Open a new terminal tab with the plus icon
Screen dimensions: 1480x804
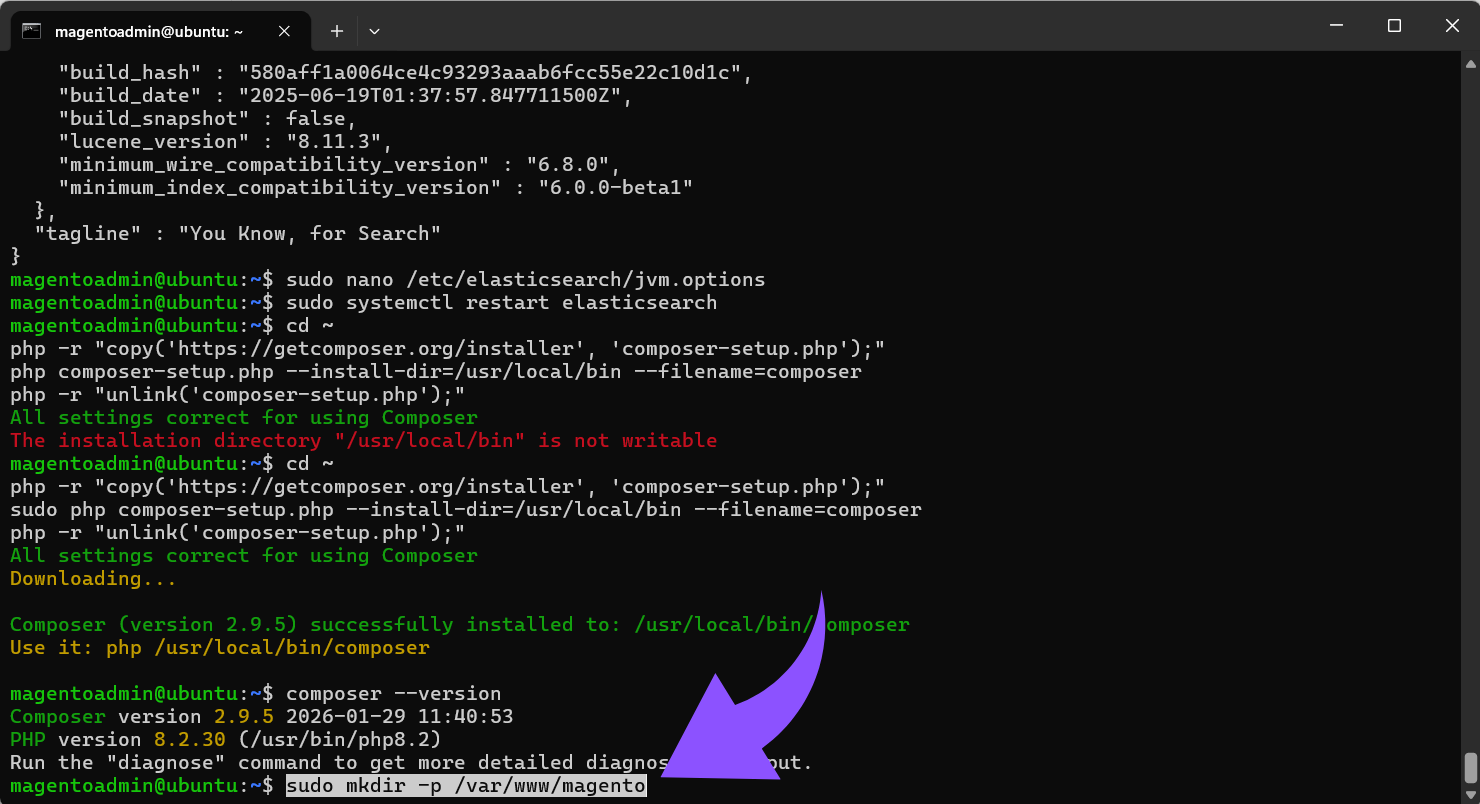click(336, 31)
